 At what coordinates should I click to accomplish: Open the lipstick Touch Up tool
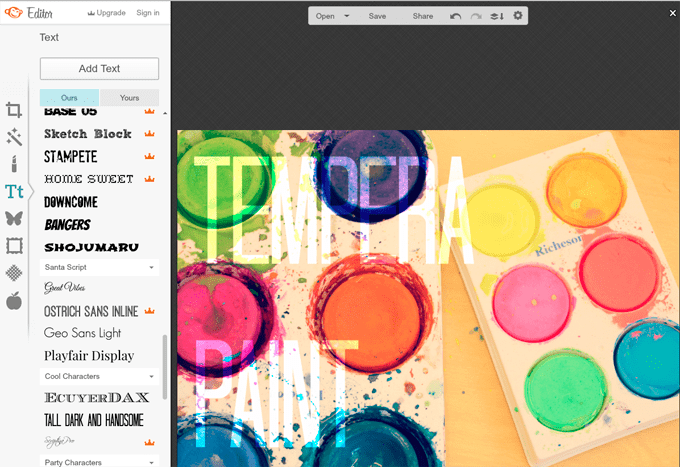tap(14, 164)
